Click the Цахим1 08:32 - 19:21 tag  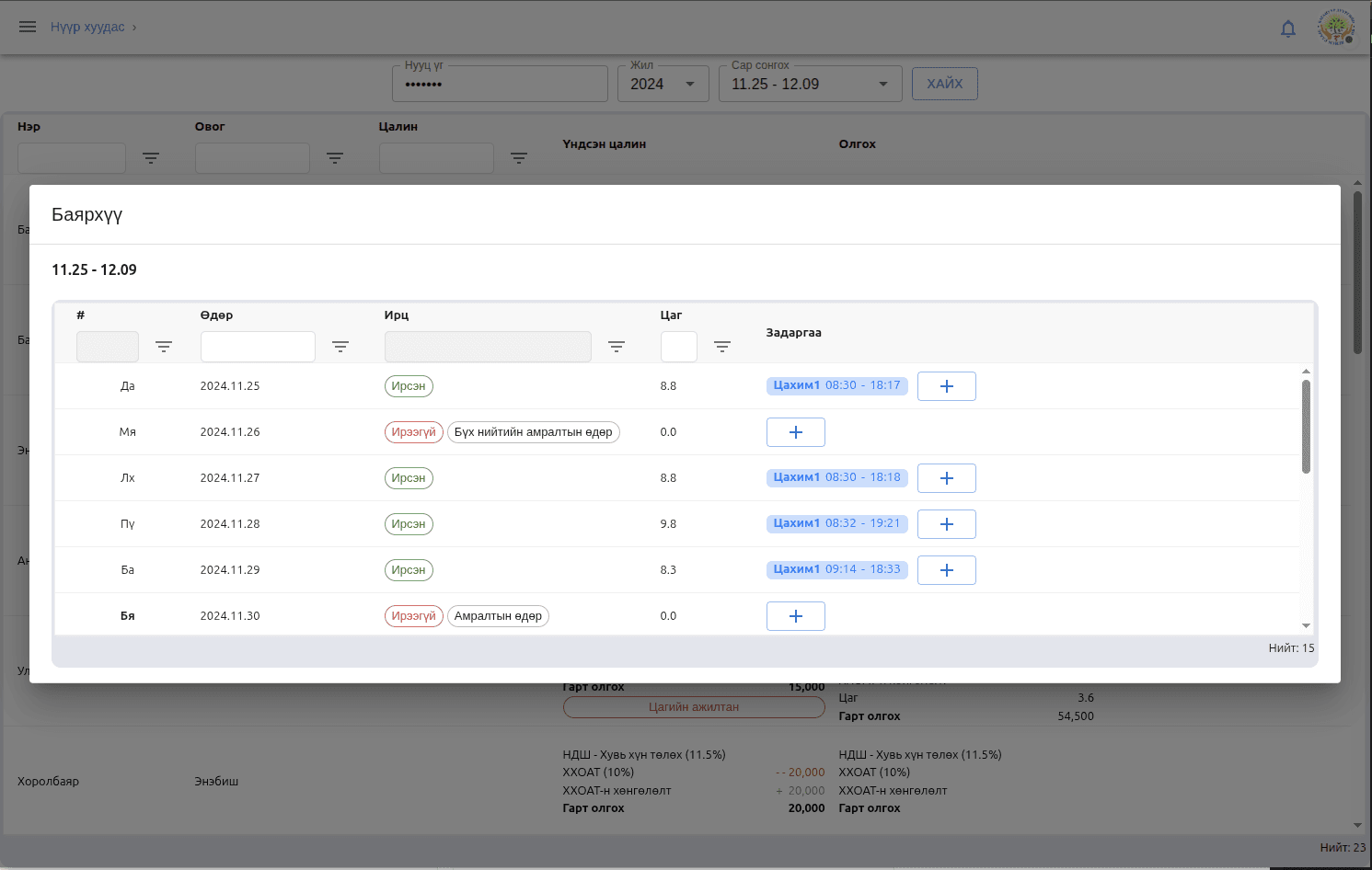(836, 523)
